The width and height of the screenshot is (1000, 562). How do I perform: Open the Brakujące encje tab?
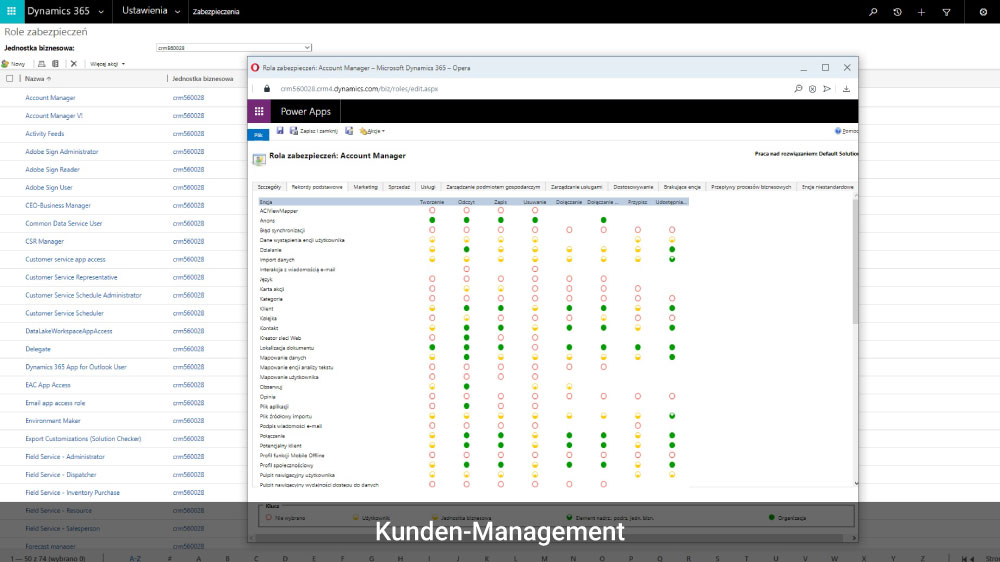[682, 187]
